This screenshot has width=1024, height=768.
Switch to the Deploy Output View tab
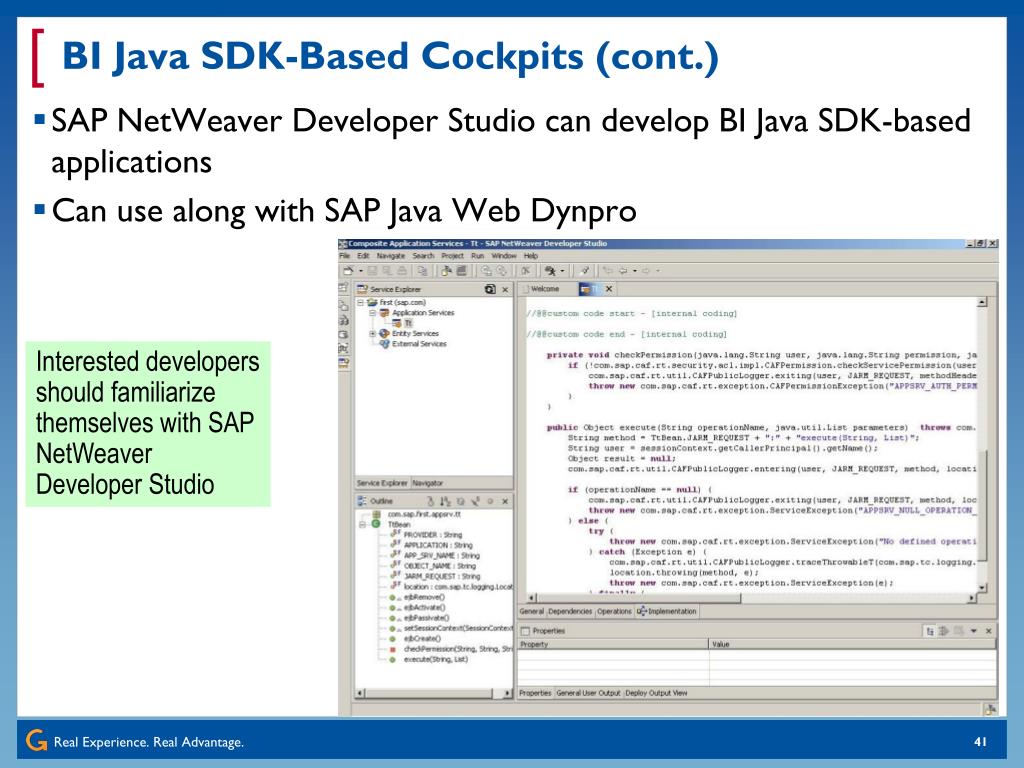pos(656,693)
